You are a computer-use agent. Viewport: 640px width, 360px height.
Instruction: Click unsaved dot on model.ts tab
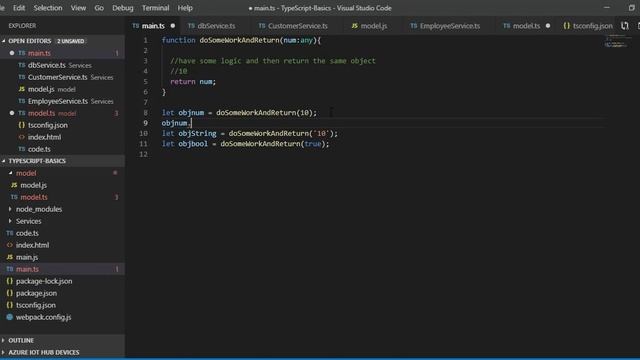(548, 26)
